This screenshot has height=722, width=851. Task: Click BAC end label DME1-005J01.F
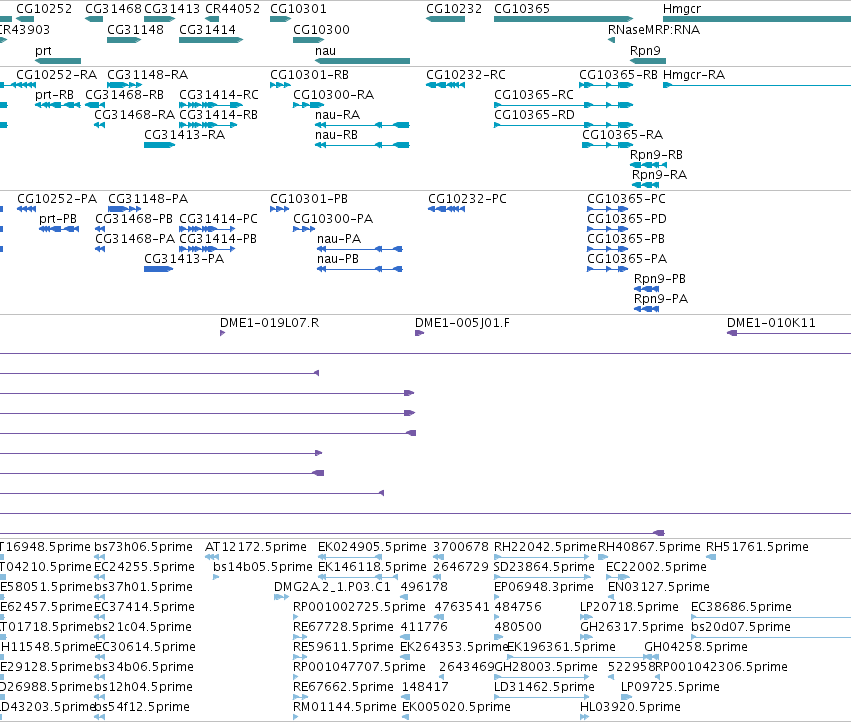coord(462,324)
